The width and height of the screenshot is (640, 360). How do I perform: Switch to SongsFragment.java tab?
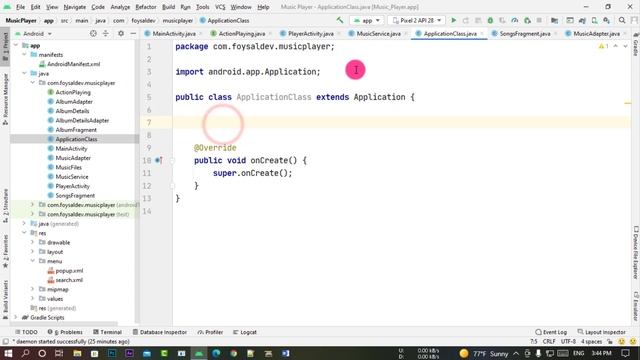(525, 33)
